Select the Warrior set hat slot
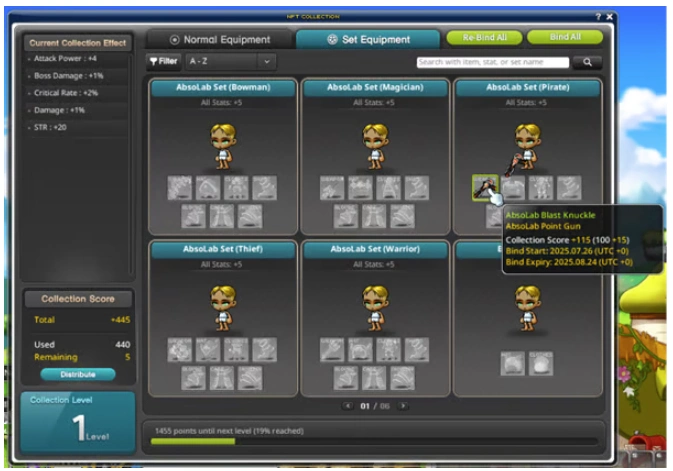The width and height of the screenshot is (673, 471). pyautogui.click(x=360, y=349)
